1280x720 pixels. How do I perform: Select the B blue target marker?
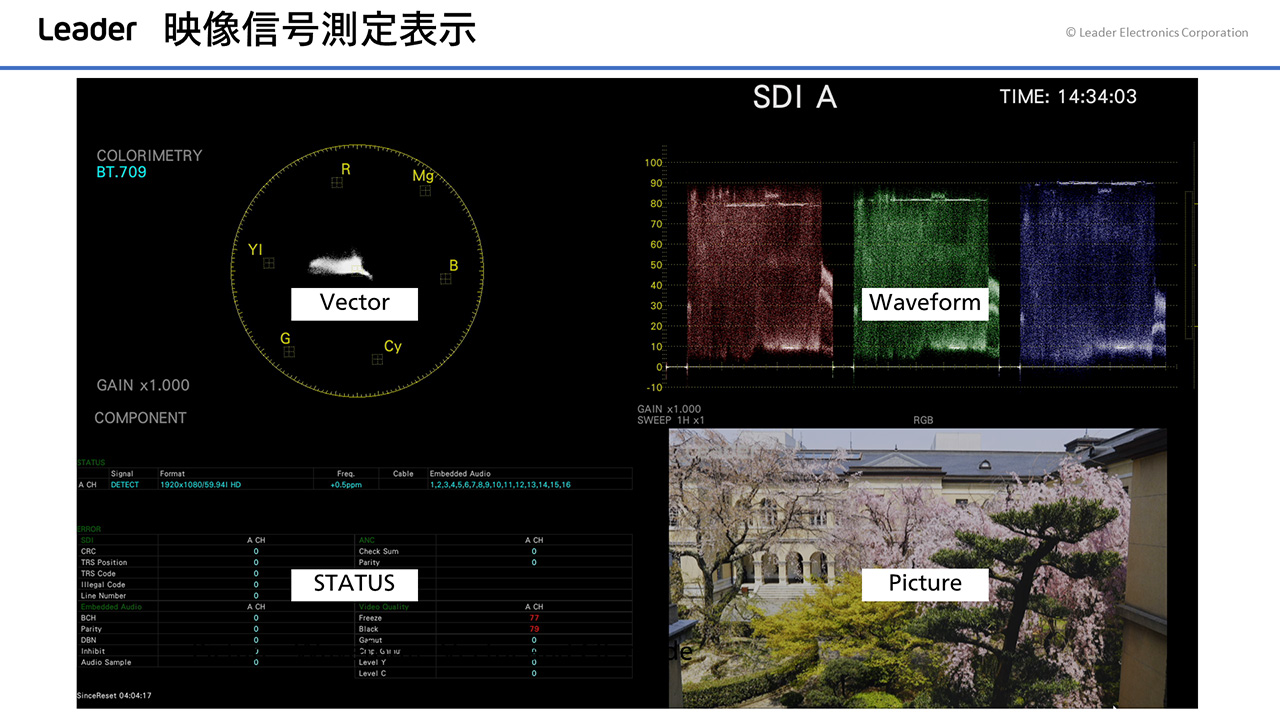point(446,279)
